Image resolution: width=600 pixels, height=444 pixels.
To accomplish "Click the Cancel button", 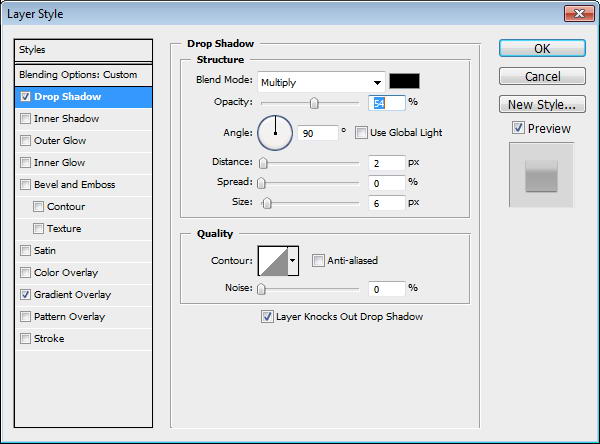I will [x=542, y=76].
